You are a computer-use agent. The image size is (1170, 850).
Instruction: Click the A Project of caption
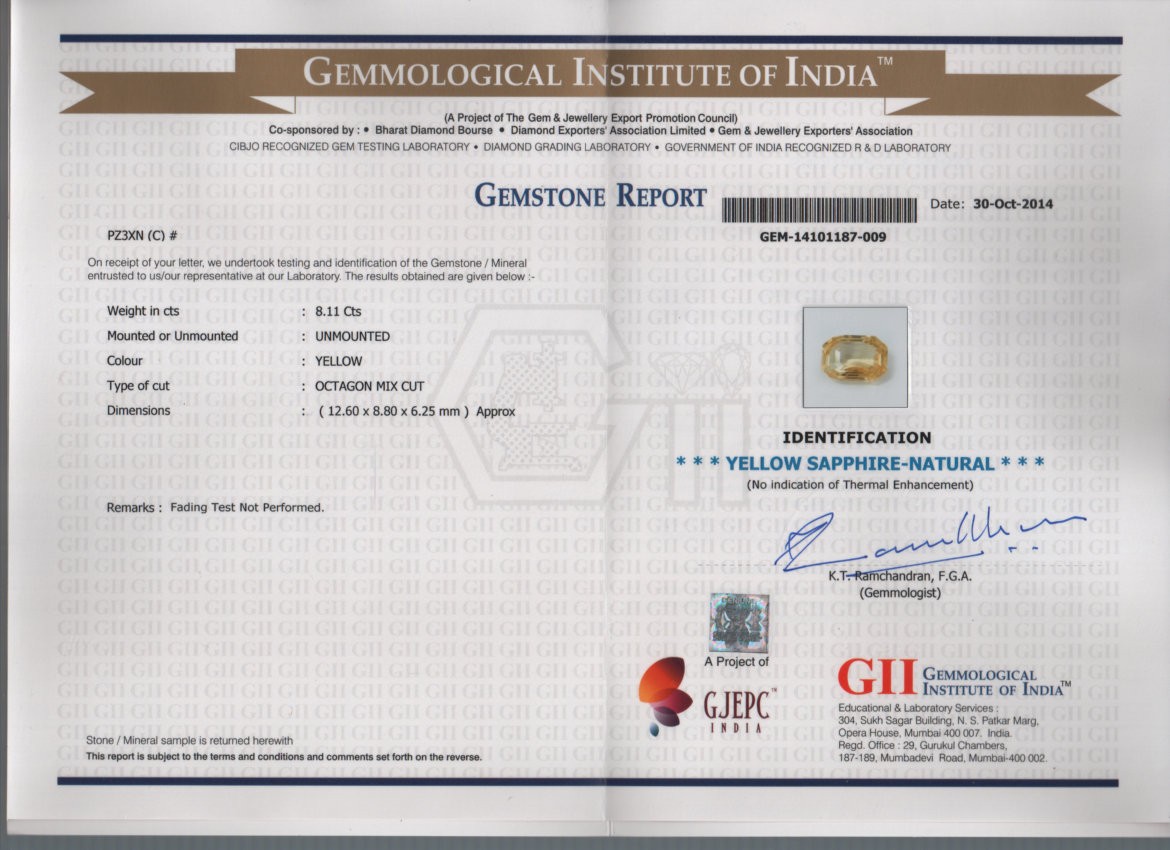point(736,661)
